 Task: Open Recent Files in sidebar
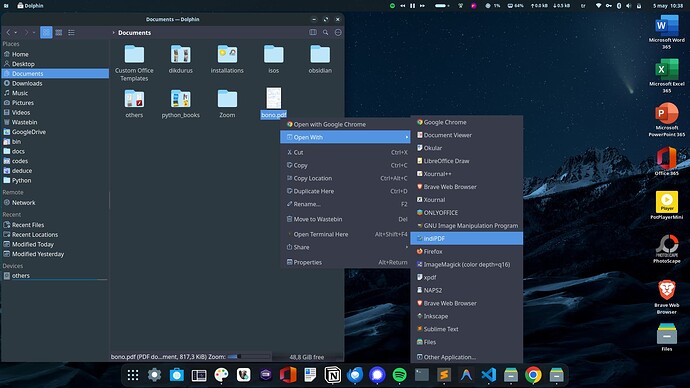pyautogui.click(x=55, y=225)
